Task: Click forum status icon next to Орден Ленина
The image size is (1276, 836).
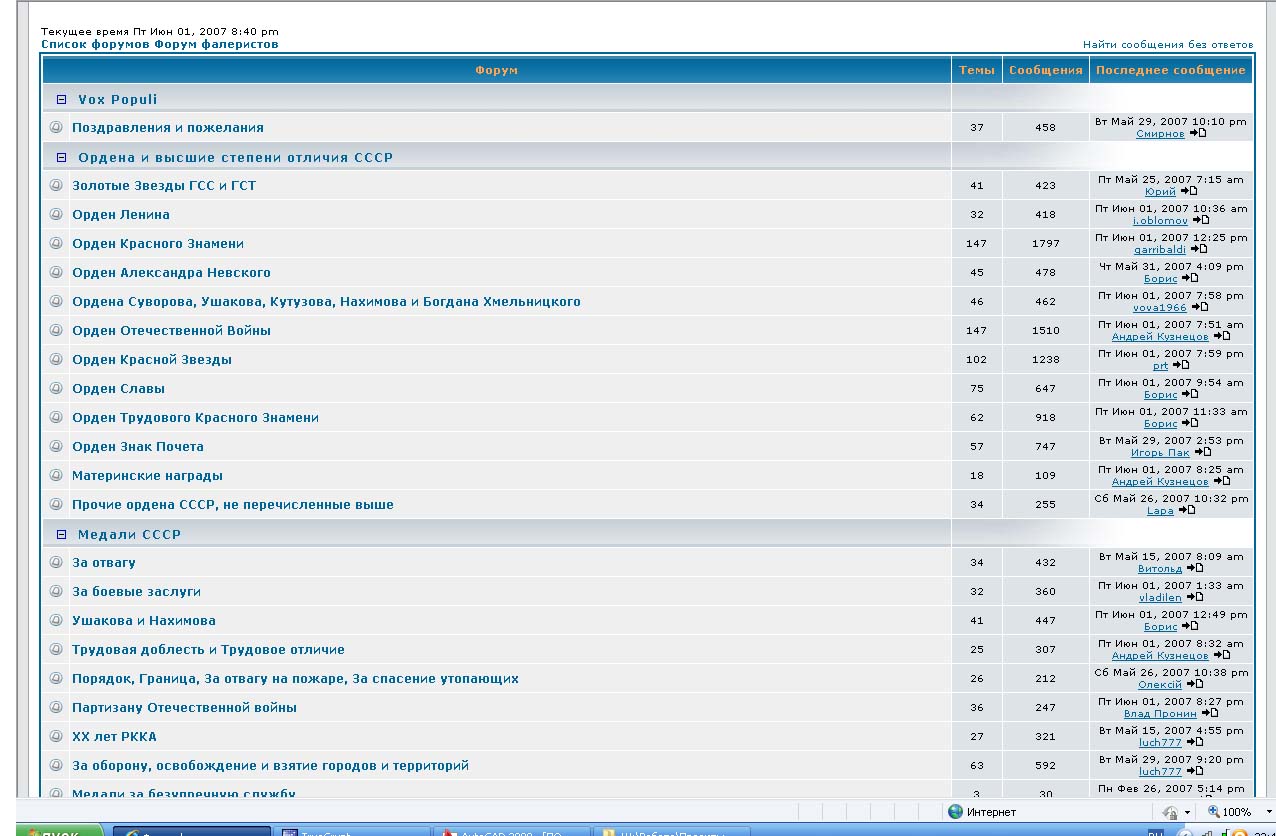Action: [x=56, y=214]
